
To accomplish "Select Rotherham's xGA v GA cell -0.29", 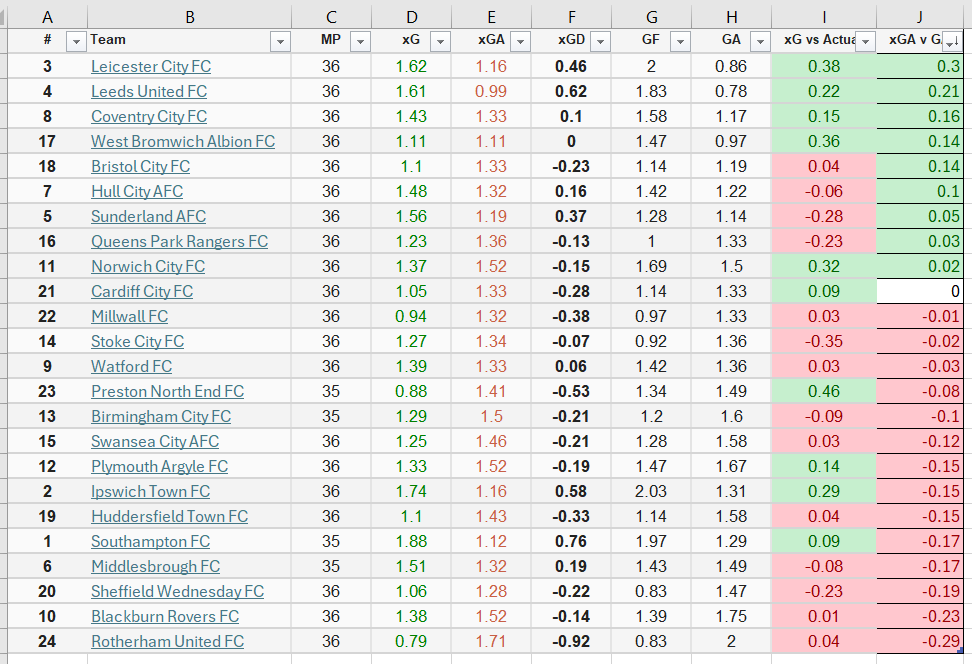I will click(x=920, y=642).
